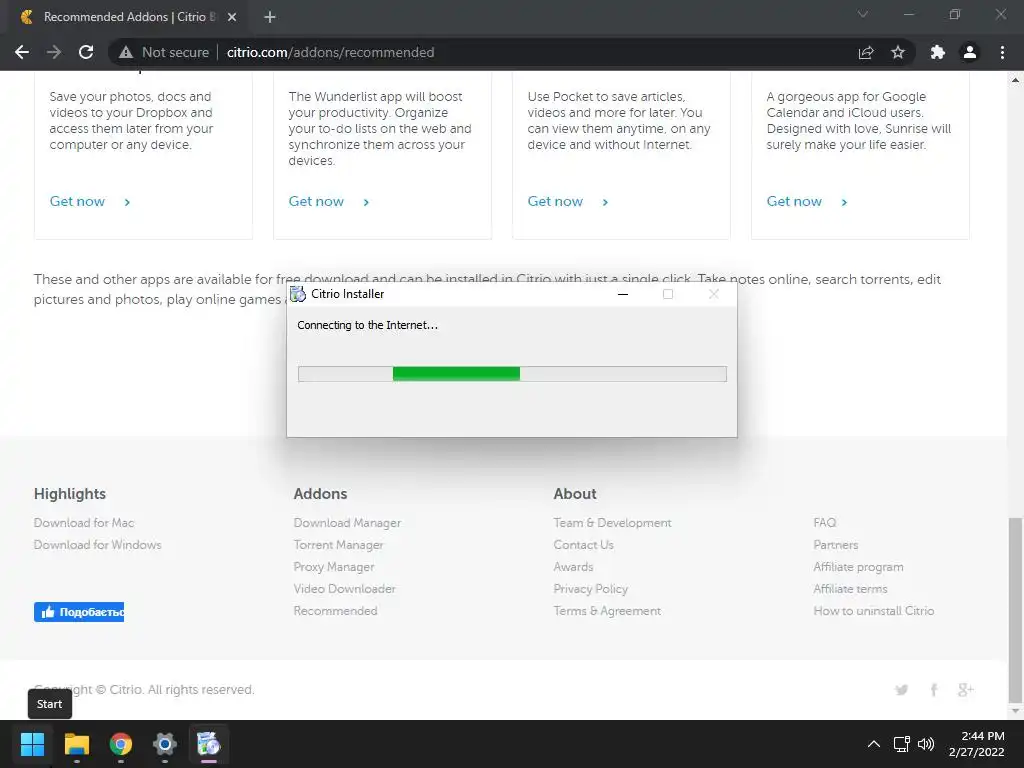Open the tab search chevron in title bar
1024x768 pixels.
pos(863,14)
